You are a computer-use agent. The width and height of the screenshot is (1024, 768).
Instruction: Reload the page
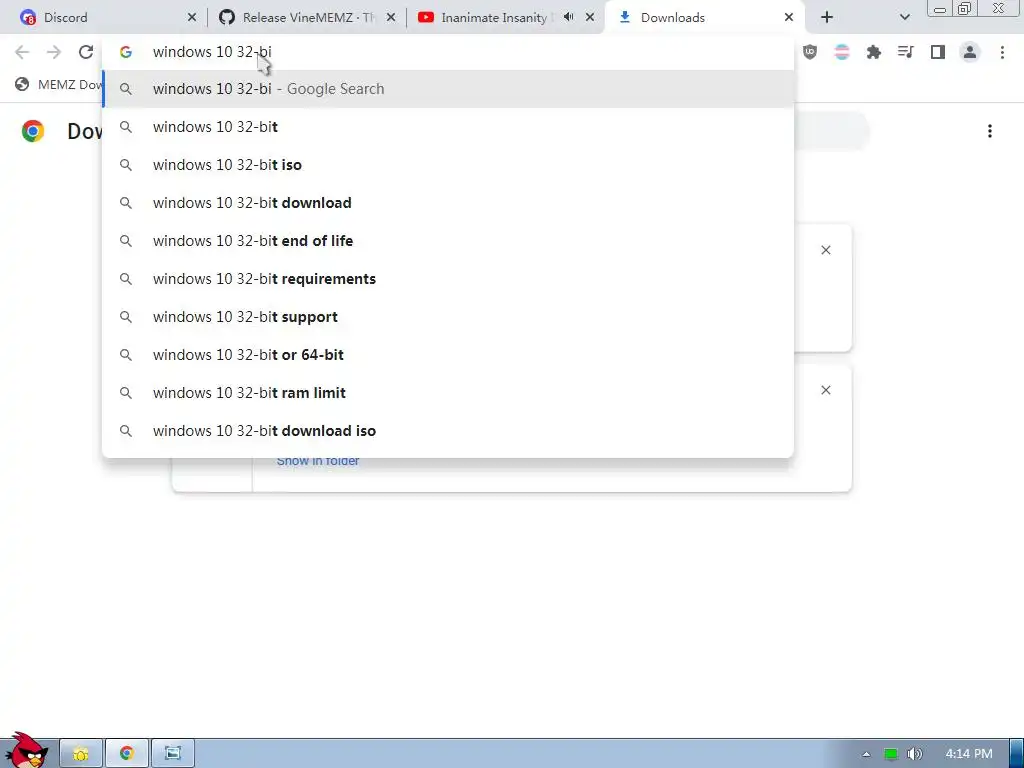(86, 52)
